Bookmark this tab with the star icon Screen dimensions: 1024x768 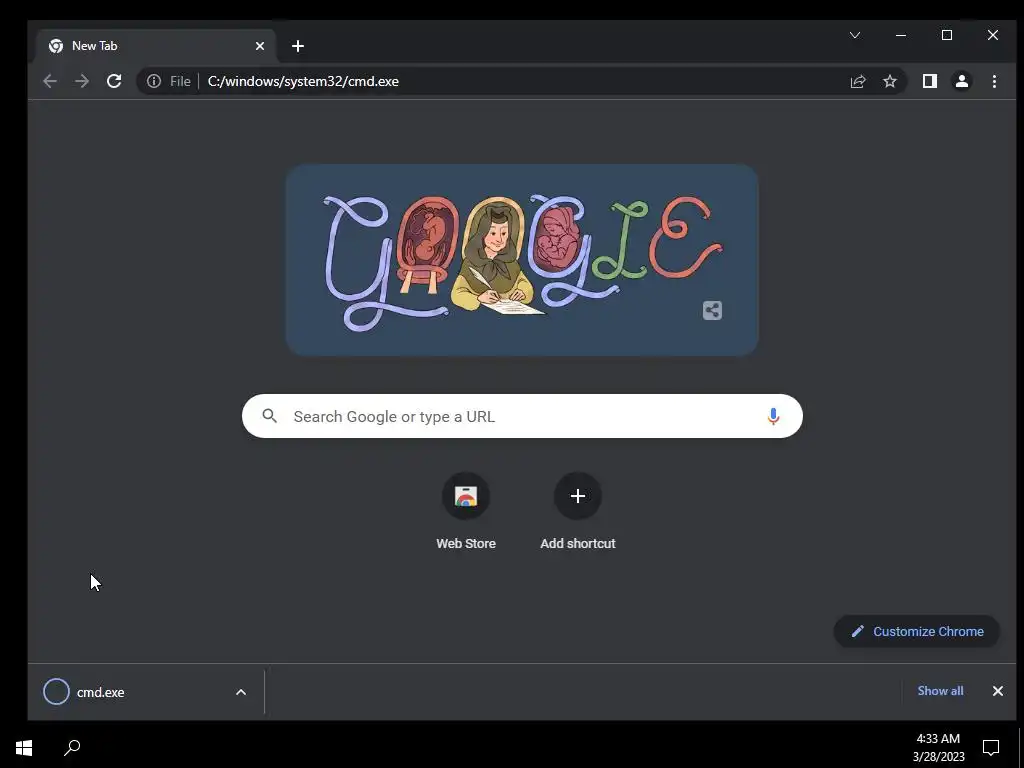[889, 81]
